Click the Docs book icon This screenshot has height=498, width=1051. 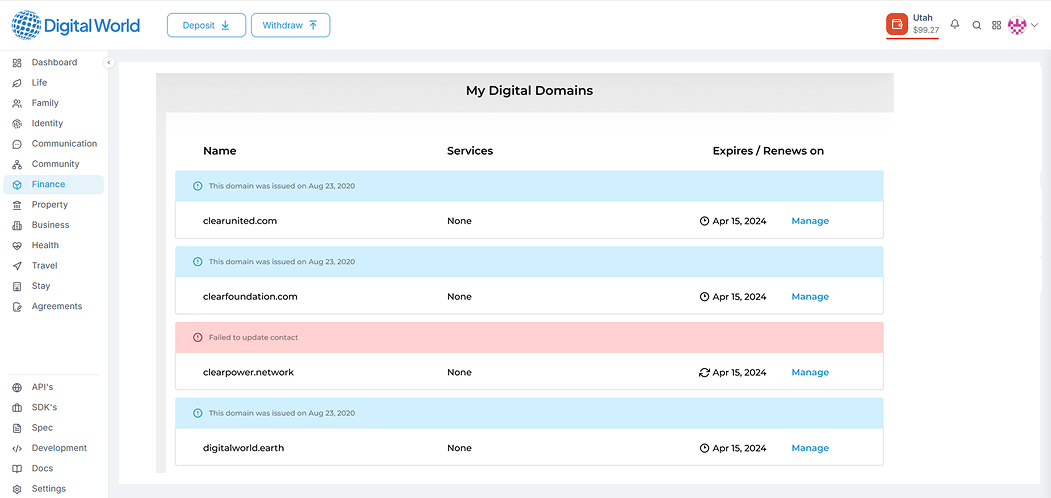[17, 469]
